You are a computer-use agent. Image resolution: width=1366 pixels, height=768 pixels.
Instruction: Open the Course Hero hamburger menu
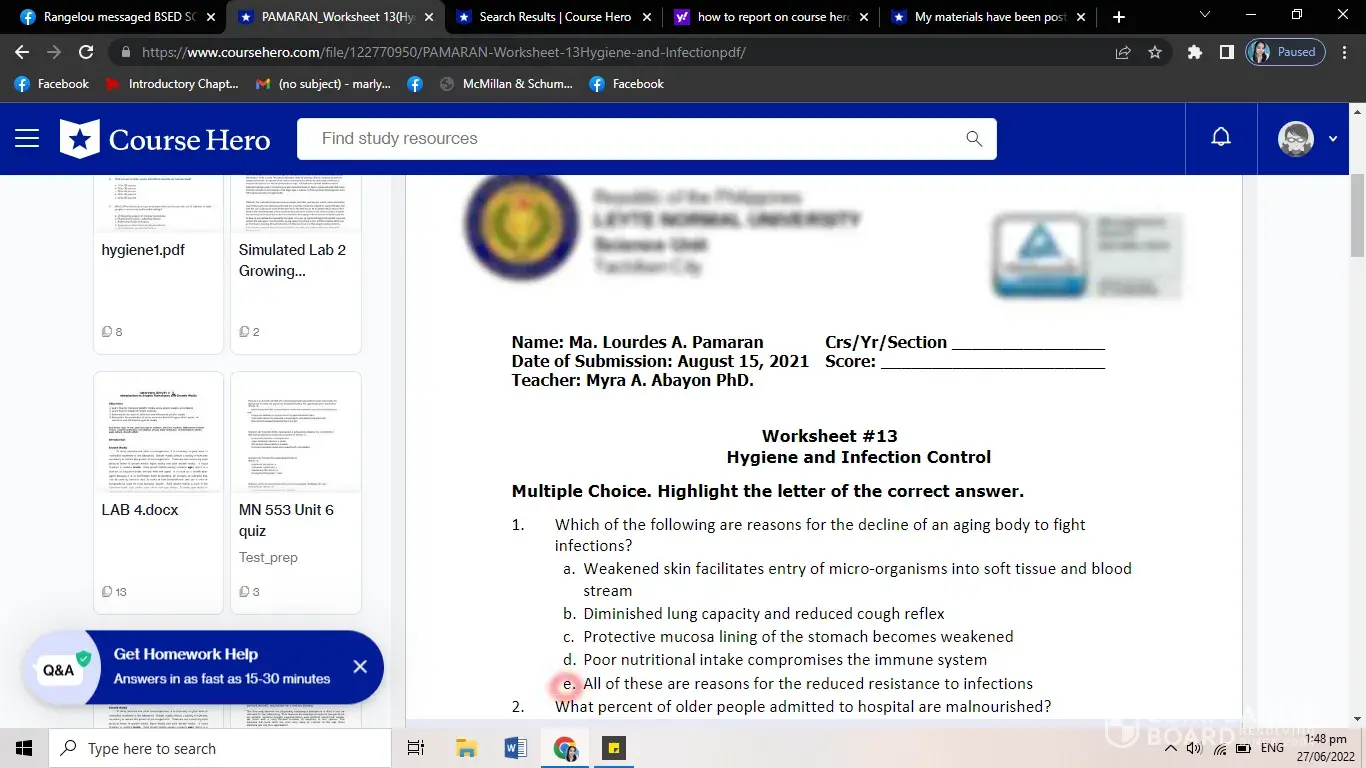tap(27, 139)
